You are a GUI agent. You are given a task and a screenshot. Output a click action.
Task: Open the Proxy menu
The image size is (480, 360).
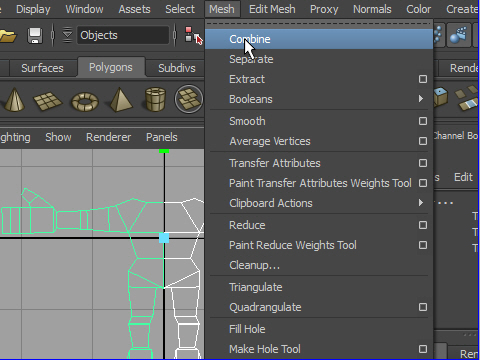(324, 9)
